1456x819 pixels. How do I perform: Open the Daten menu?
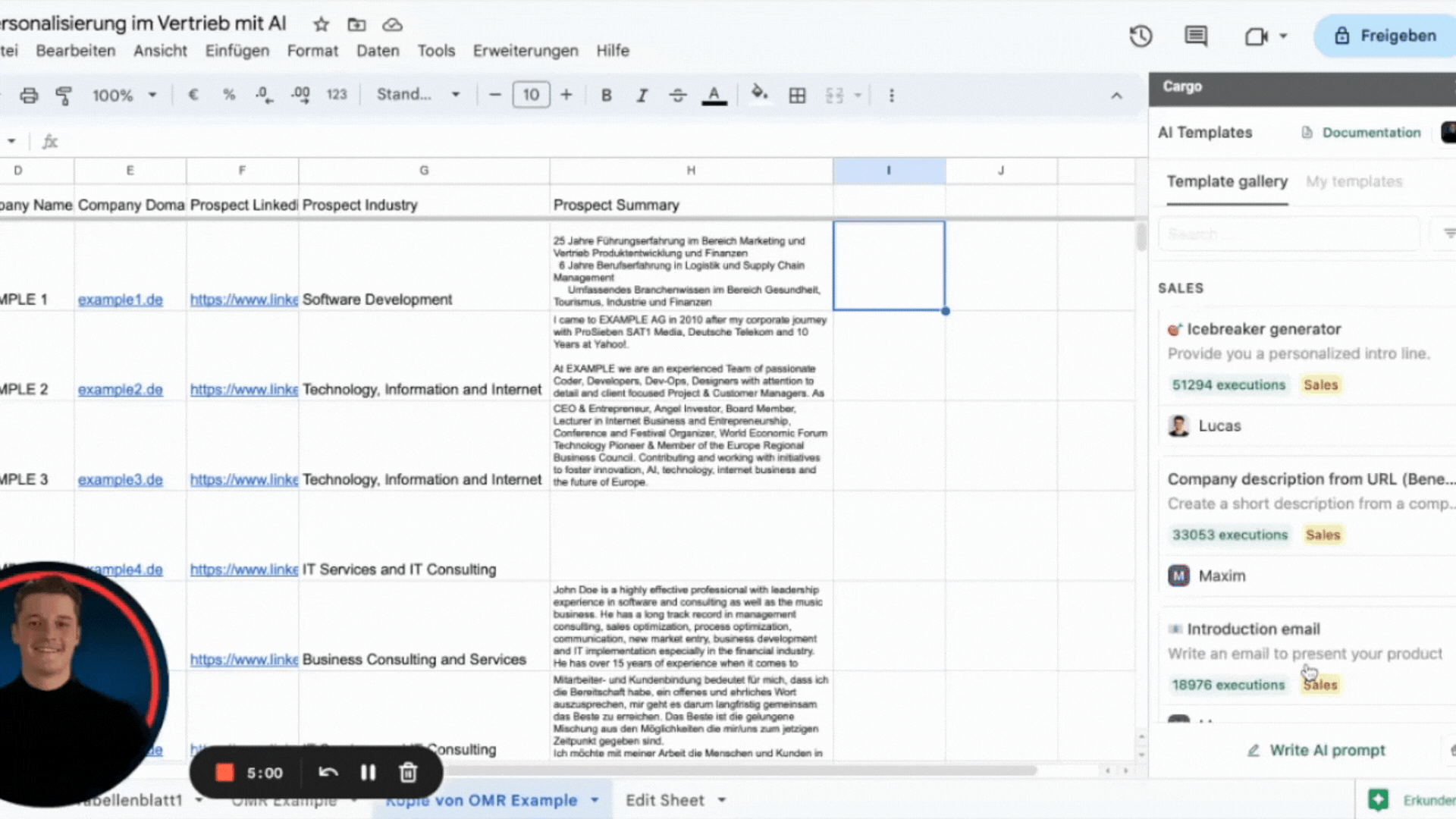click(378, 51)
